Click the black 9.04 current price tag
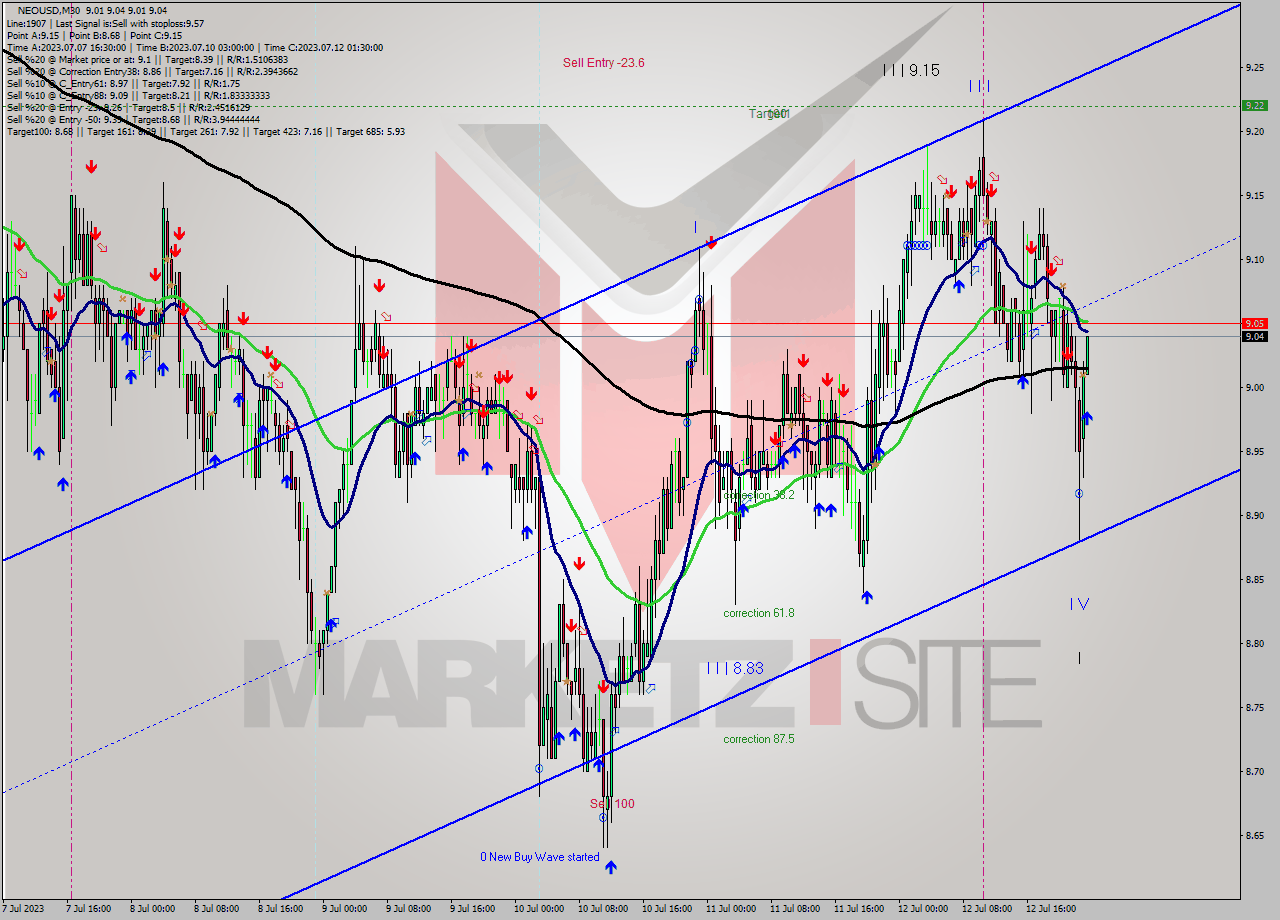The image size is (1280, 920). [1254, 336]
